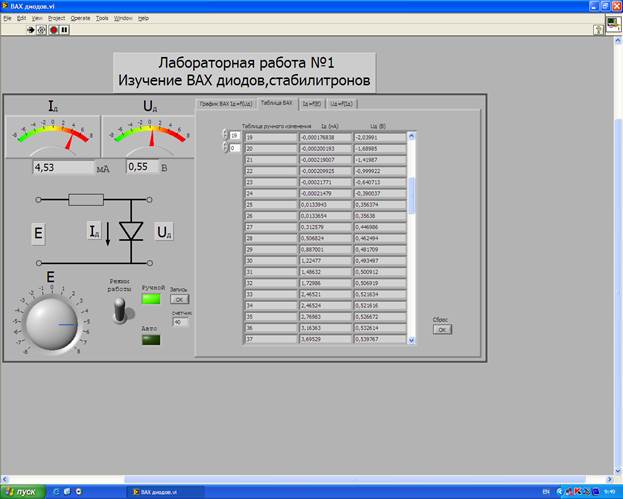The image size is (623, 499).
Task: Click the table cell 3,16363
Action: tap(325, 328)
